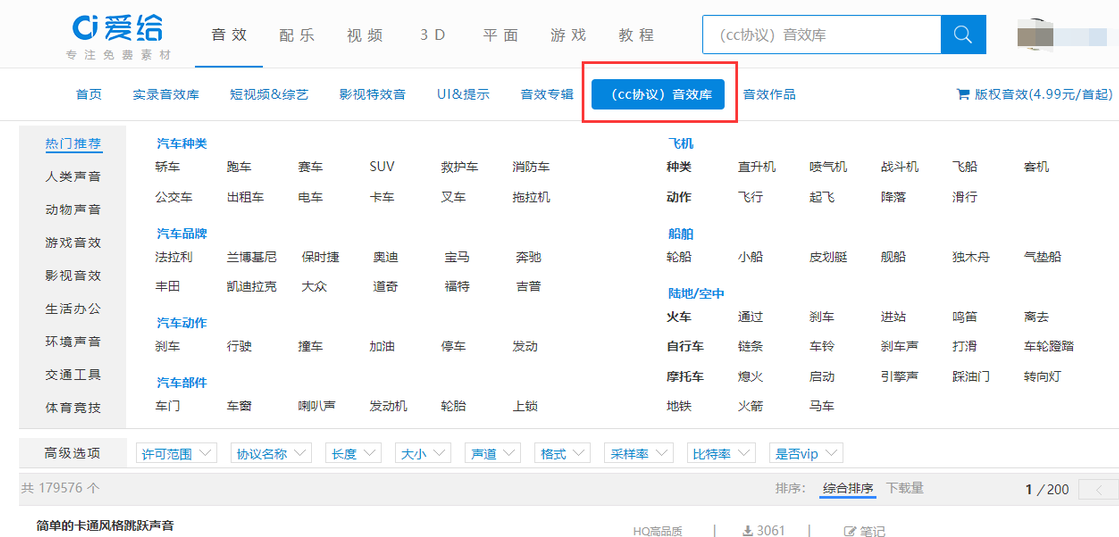Open the 平面 top menu
The width and height of the screenshot is (1119, 537).
(x=500, y=35)
